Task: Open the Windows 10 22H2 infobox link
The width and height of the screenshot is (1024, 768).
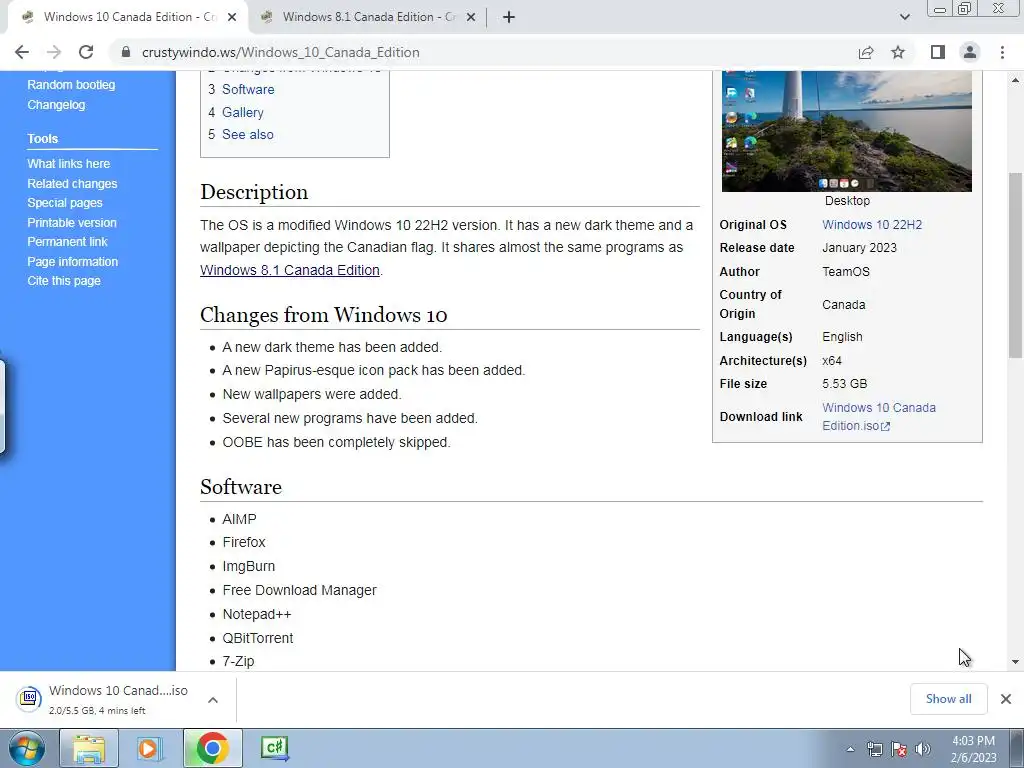Action: tap(872, 225)
